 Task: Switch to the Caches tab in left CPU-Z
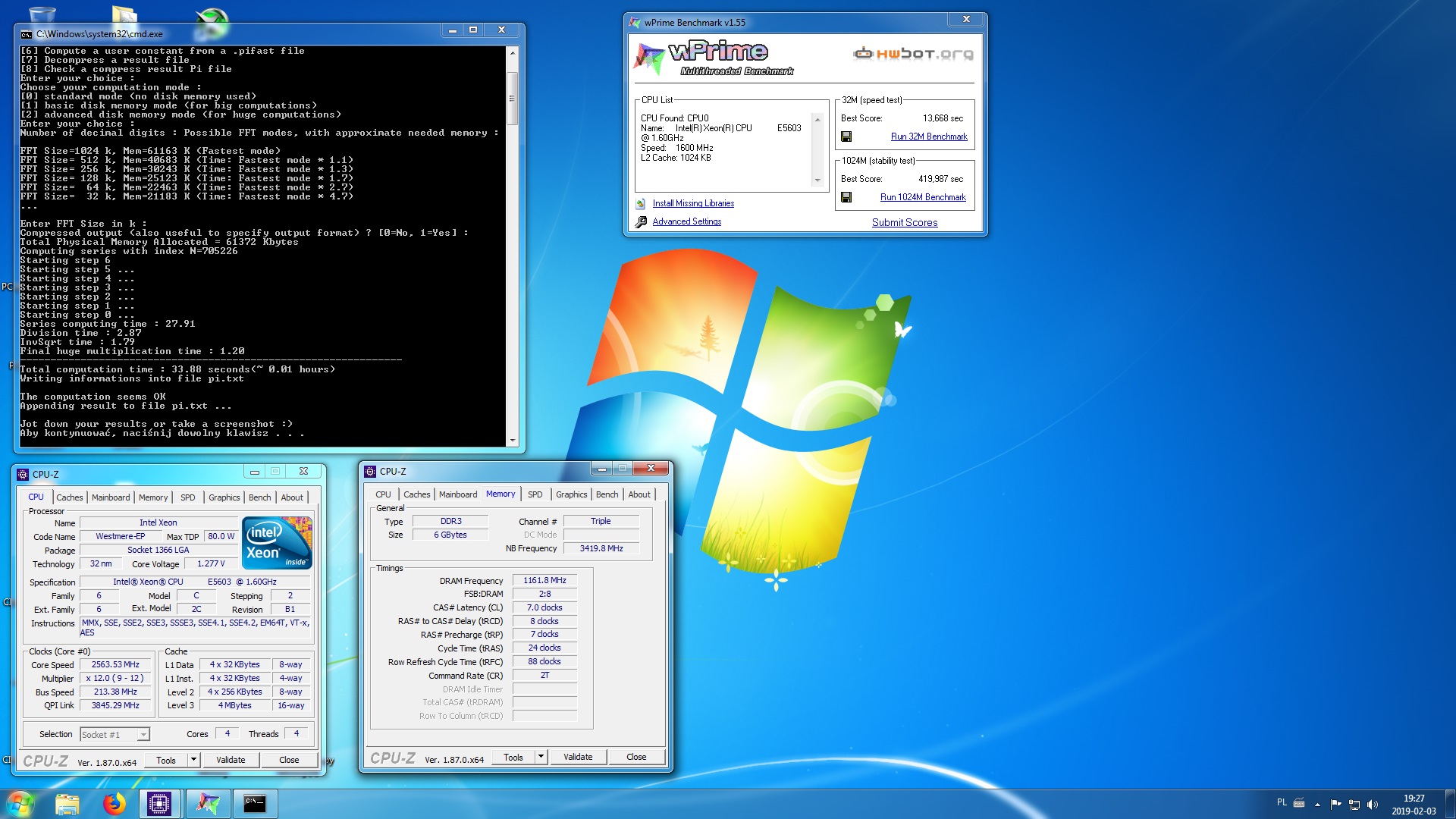70,497
